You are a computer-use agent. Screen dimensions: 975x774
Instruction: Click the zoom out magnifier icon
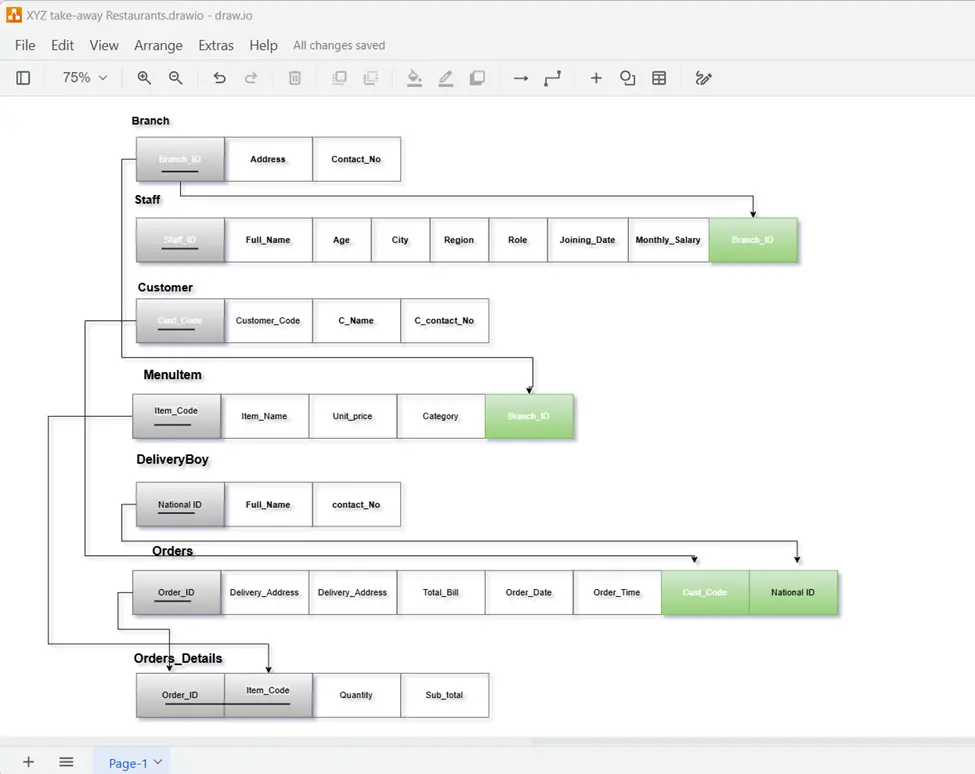click(176, 78)
